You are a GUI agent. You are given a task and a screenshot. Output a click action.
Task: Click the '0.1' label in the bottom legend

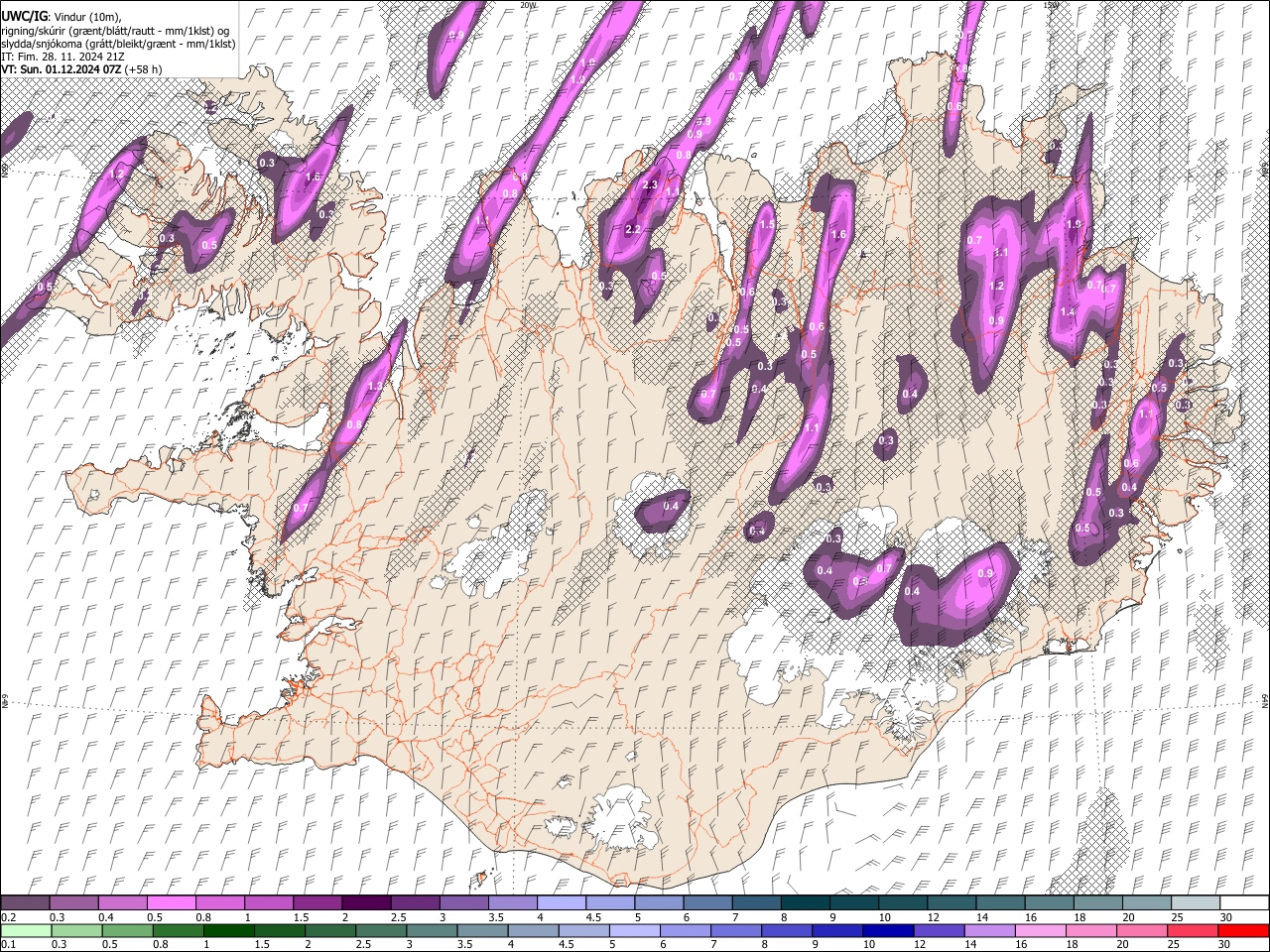(8, 945)
